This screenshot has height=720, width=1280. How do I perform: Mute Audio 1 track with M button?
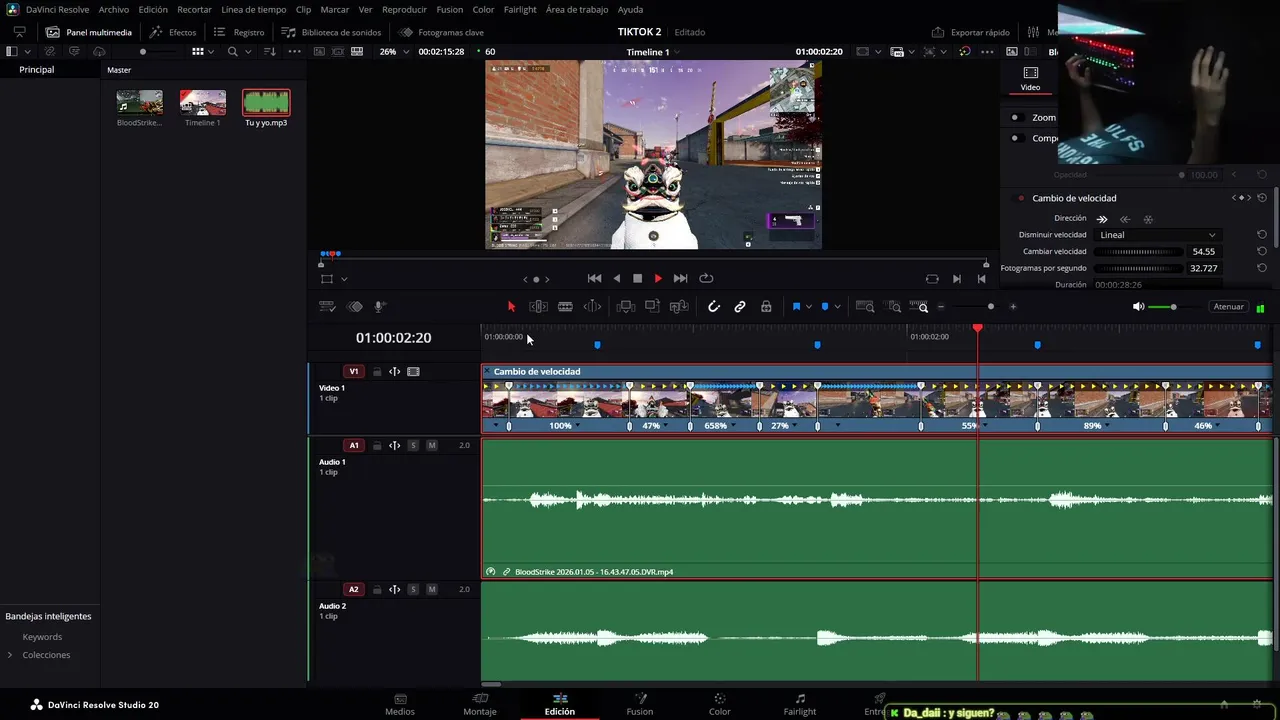(x=432, y=445)
